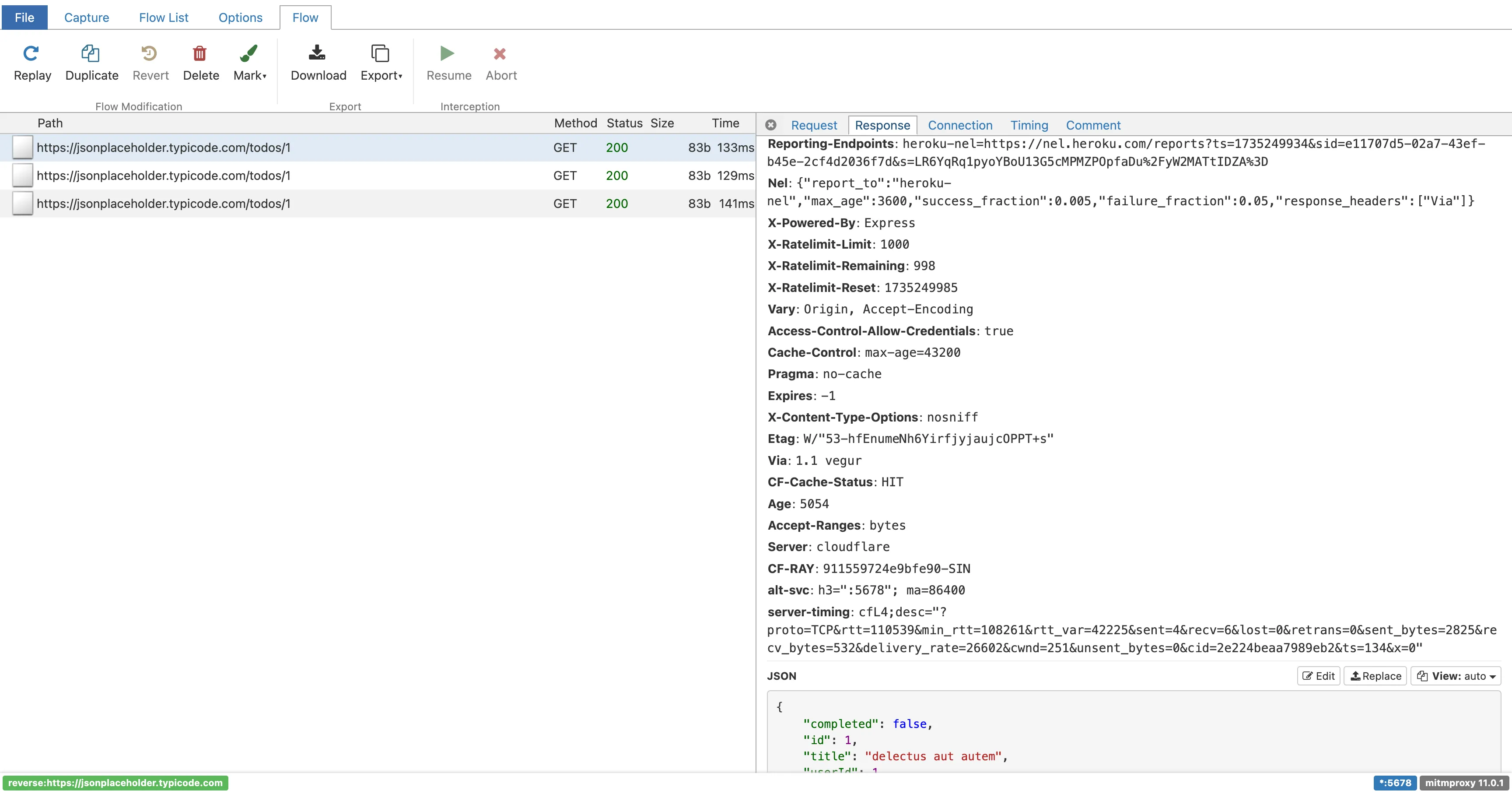This screenshot has width=1512, height=794.
Task: Switch to the Flow List tab
Action: 164,18
